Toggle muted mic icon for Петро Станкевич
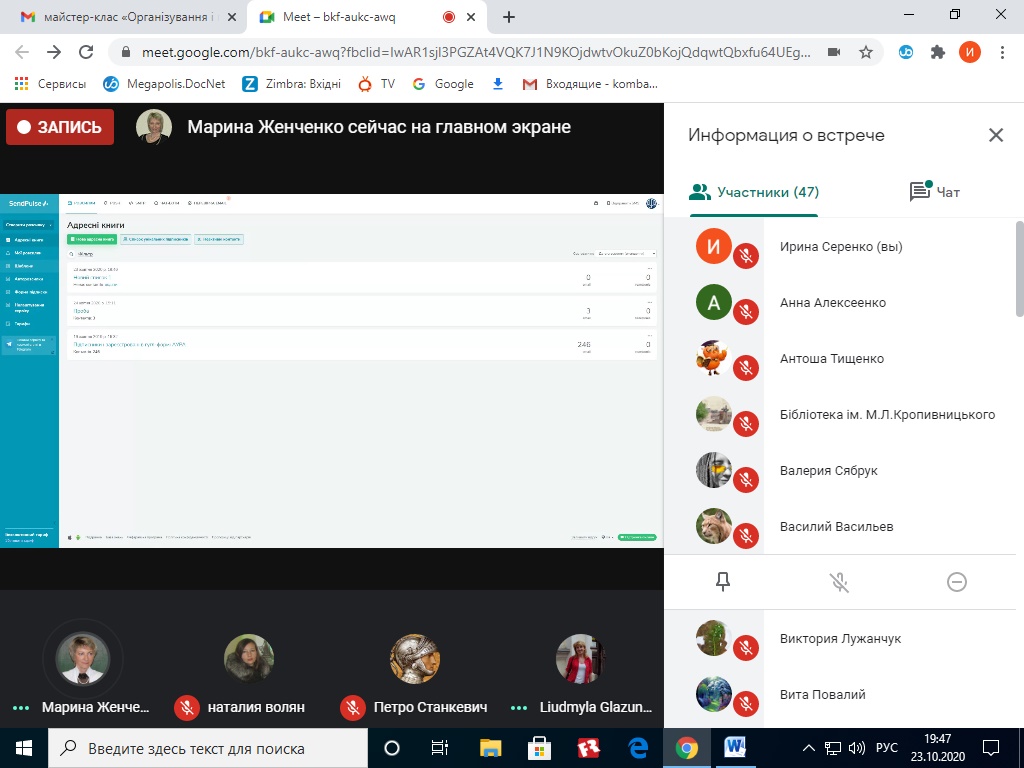Screen dimensions: 1024x768 point(352,708)
